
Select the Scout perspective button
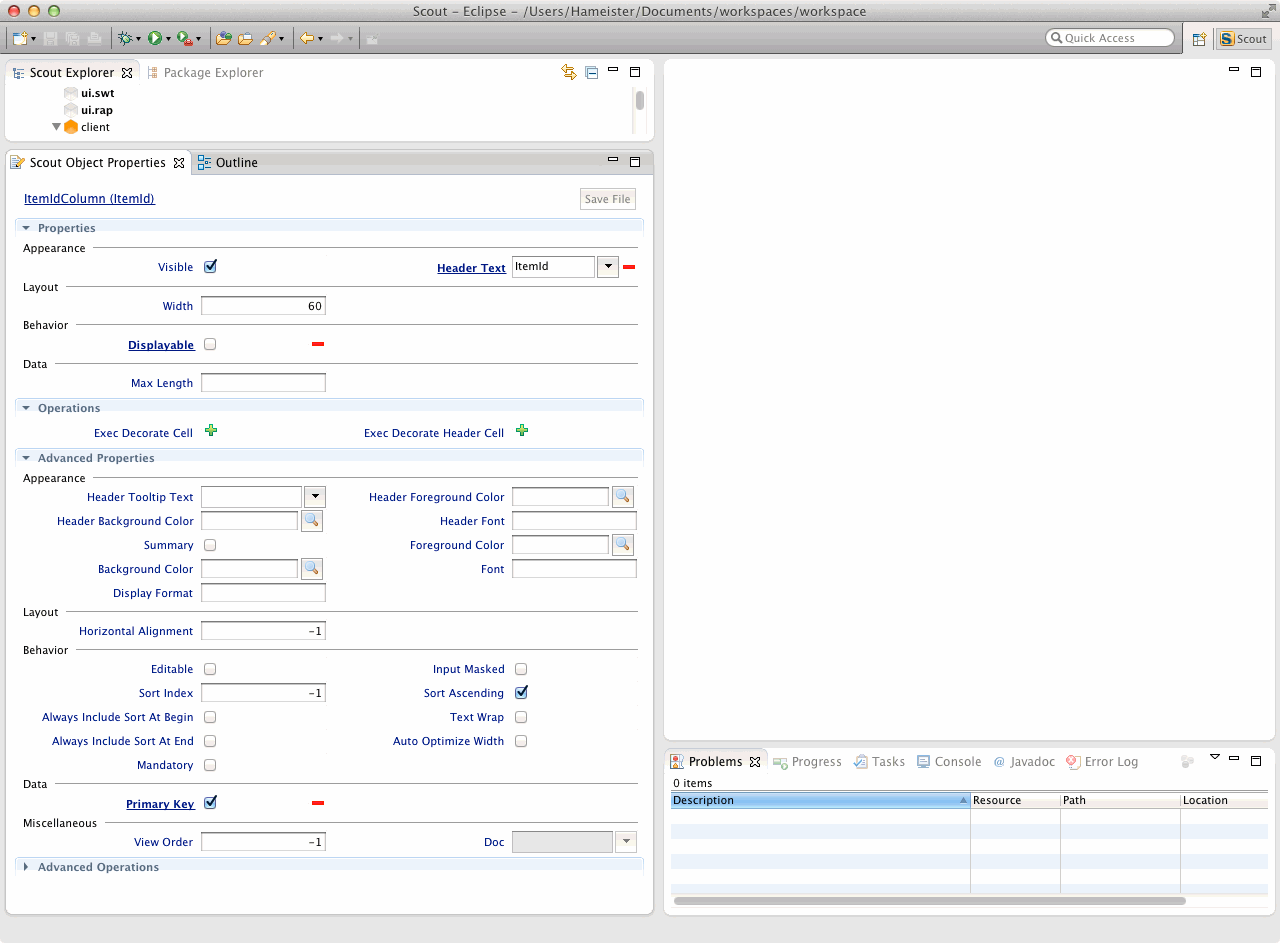[1243, 39]
